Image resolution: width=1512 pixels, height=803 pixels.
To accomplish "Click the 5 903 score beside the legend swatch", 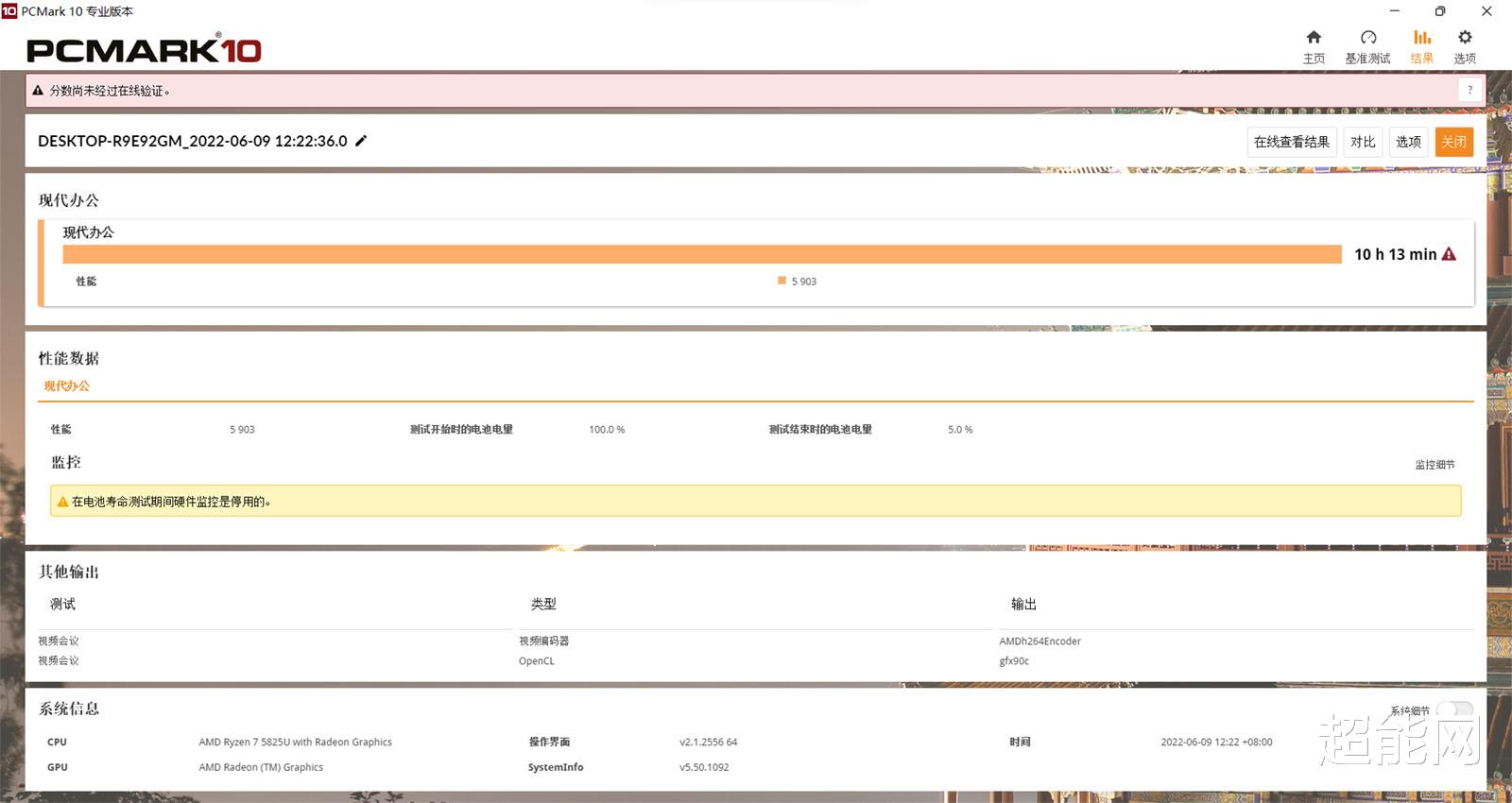I will coord(804,282).
